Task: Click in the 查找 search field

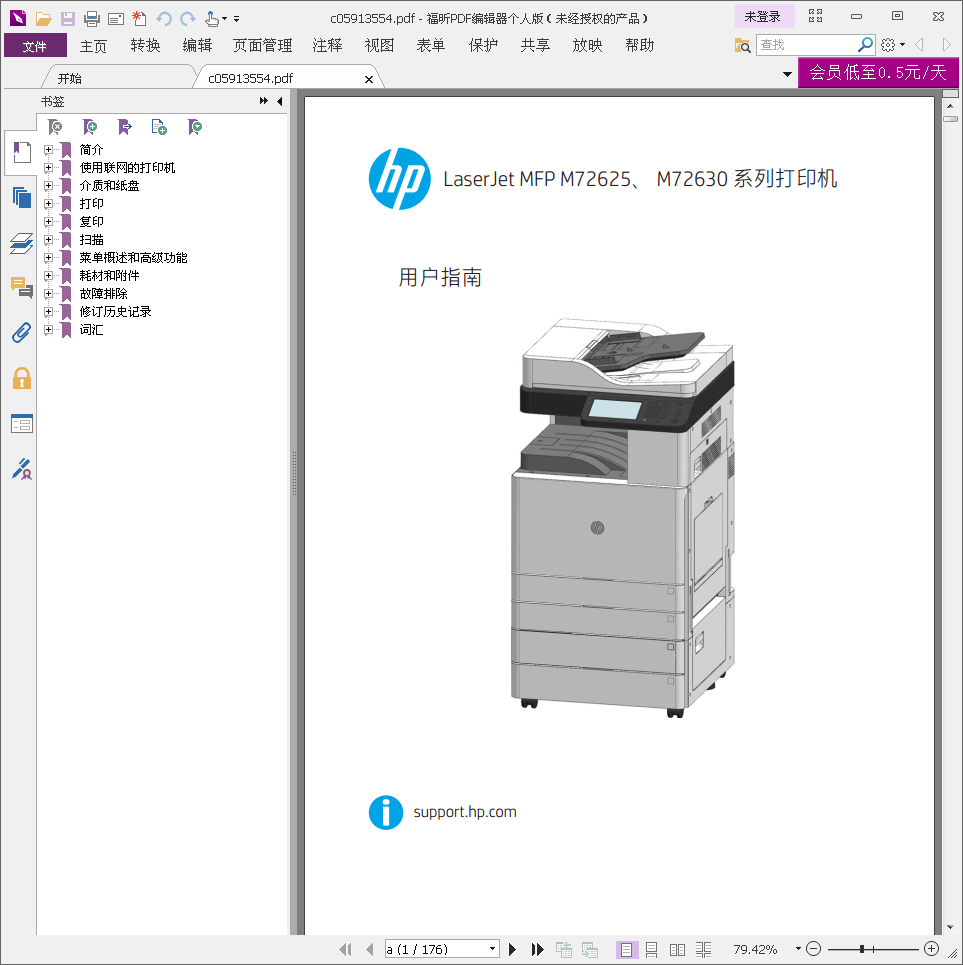Action: click(x=806, y=45)
